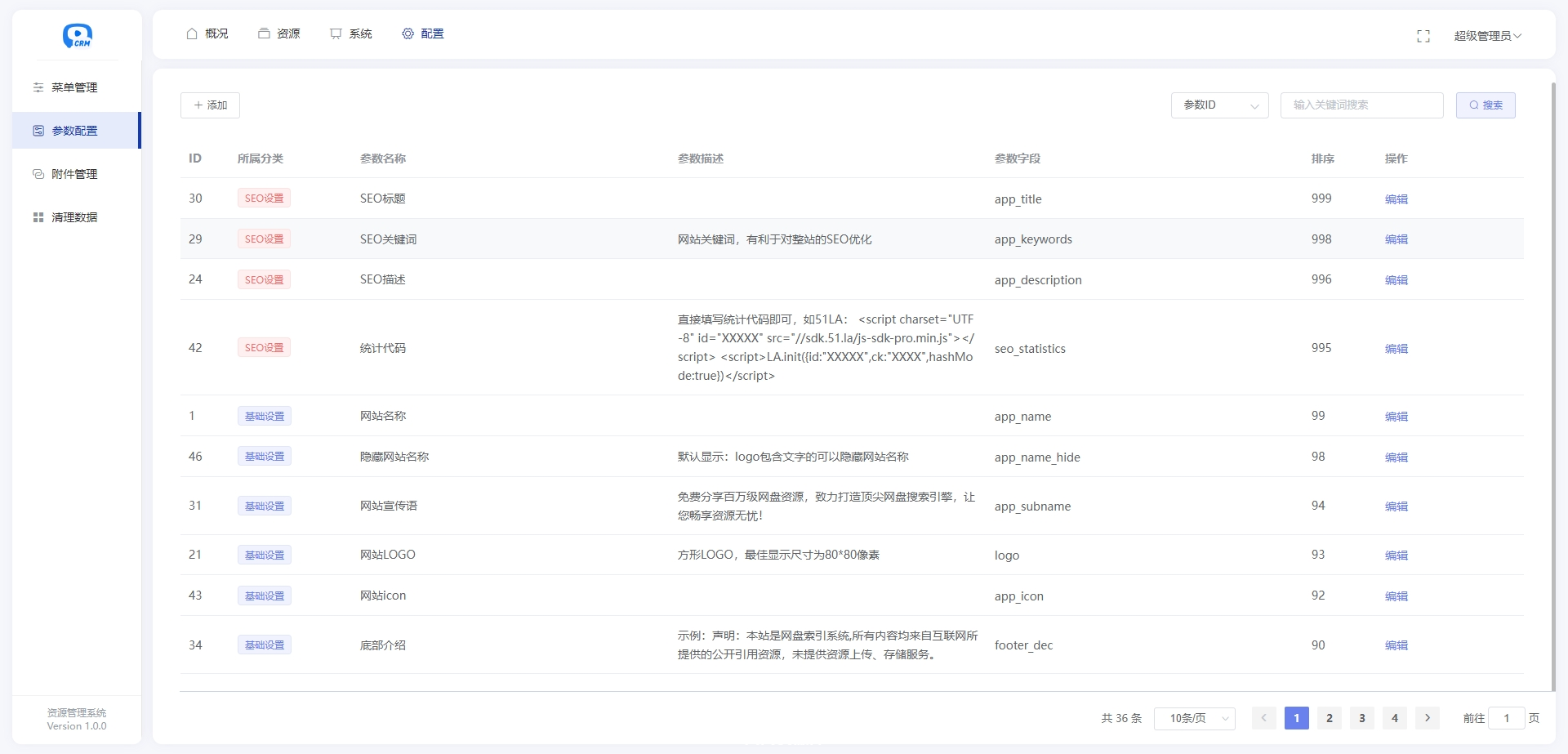This screenshot has height=754, width=1568.
Task: Edit the SEO关键词 row
Action: click(1396, 239)
